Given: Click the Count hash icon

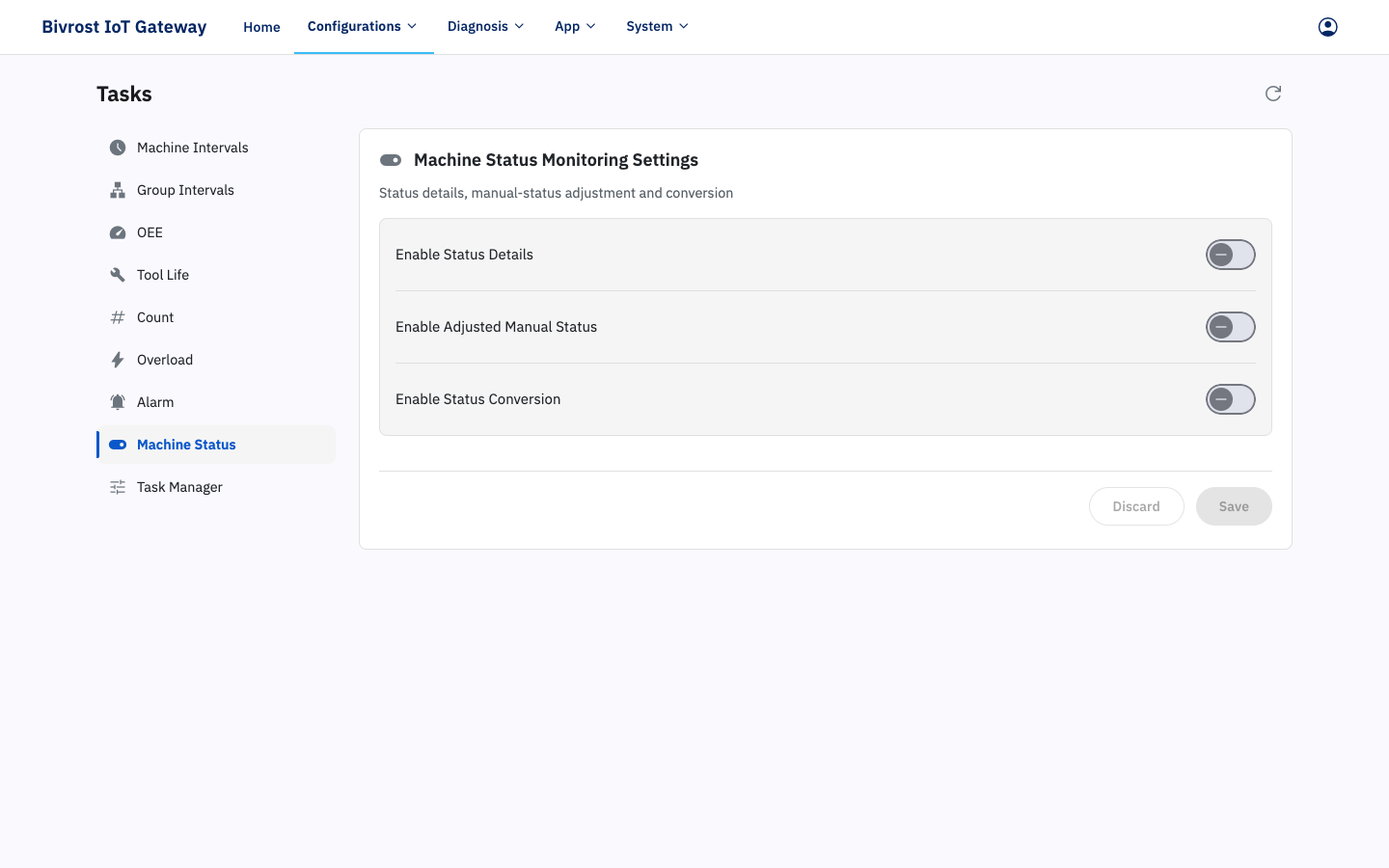Looking at the screenshot, I should [x=118, y=317].
